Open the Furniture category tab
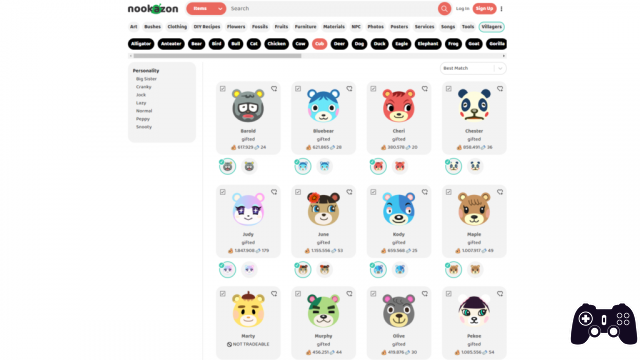Viewport: 640px width, 360px height. [305, 27]
